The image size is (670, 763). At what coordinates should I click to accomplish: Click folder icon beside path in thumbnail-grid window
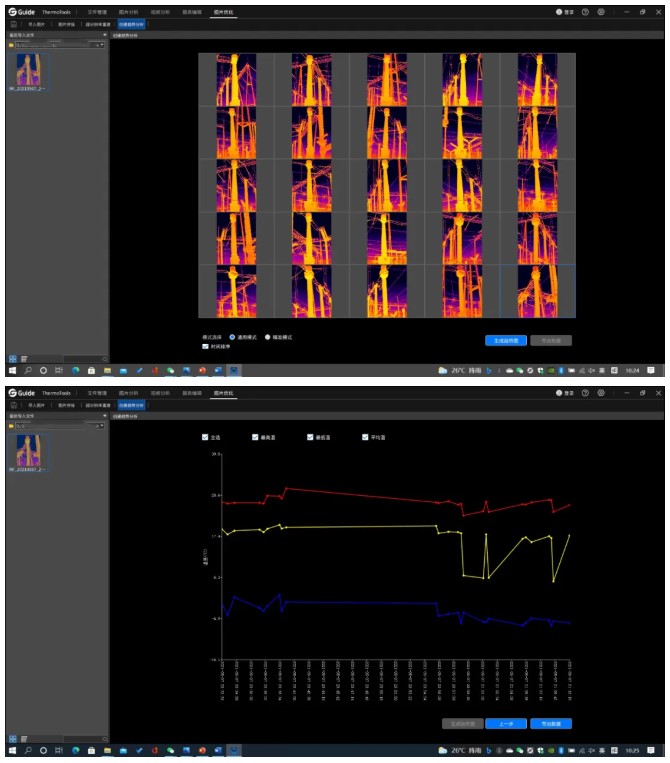point(11,45)
